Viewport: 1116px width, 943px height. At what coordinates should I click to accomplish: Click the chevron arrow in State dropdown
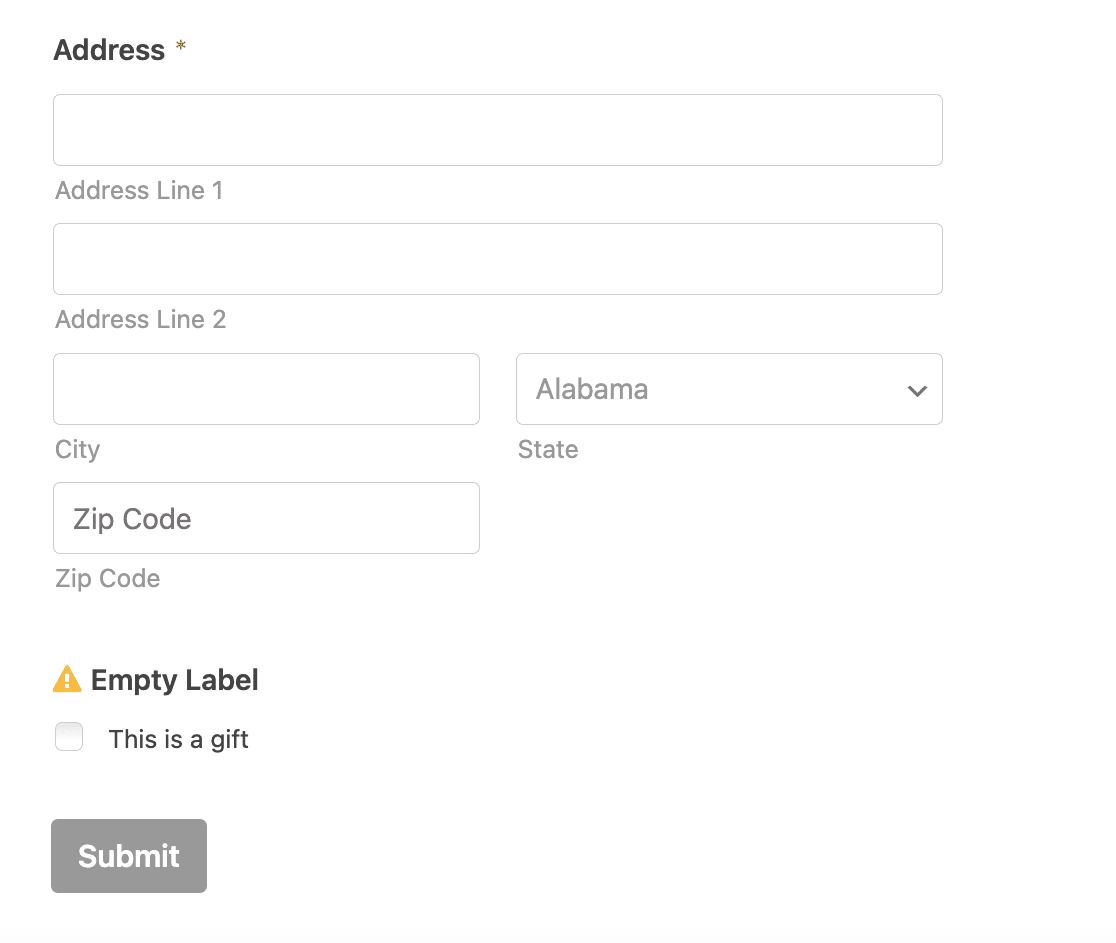pyautogui.click(x=917, y=391)
